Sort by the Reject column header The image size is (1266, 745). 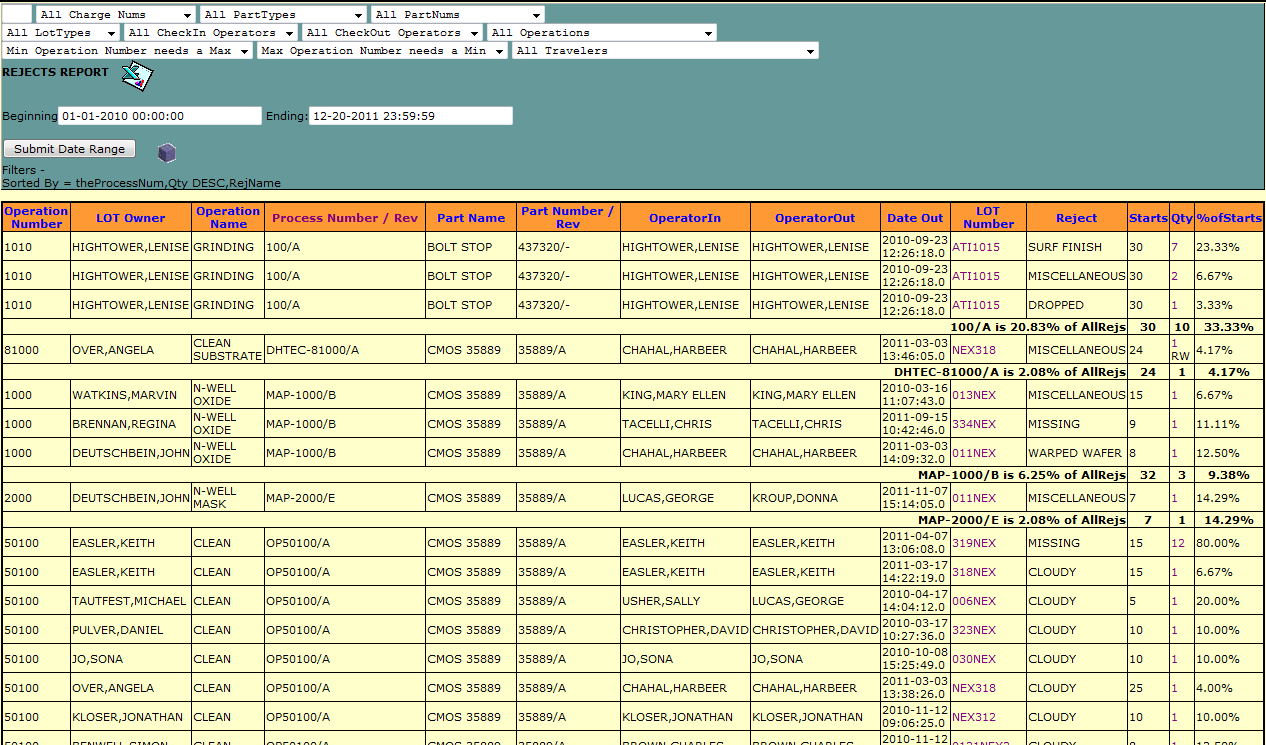[1076, 218]
